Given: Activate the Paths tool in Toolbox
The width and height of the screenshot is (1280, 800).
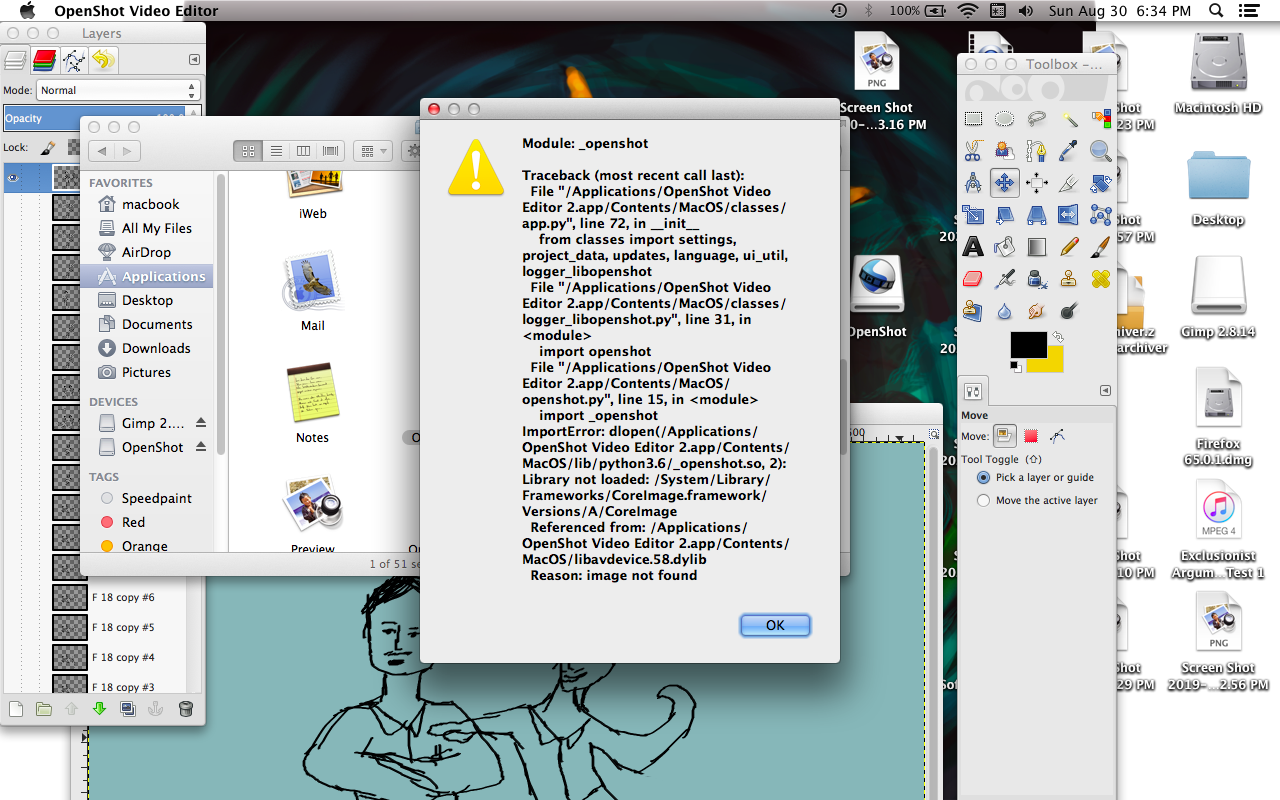Looking at the screenshot, I should pyautogui.click(x=1037, y=151).
